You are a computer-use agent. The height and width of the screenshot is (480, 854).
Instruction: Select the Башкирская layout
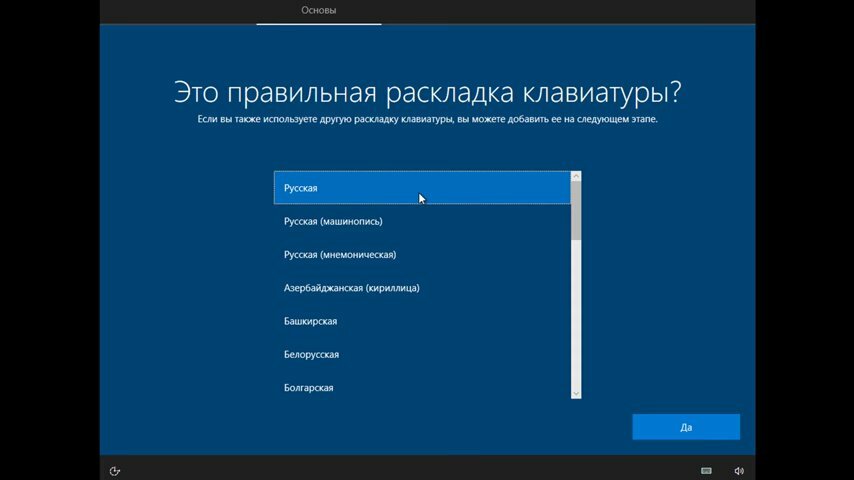click(422, 321)
